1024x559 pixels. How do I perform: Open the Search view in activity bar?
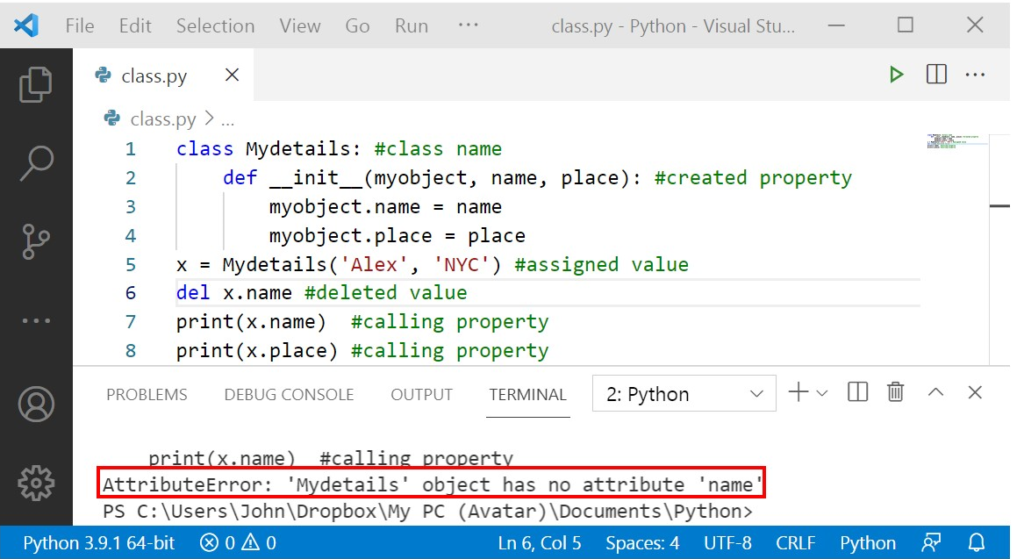(36, 163)
